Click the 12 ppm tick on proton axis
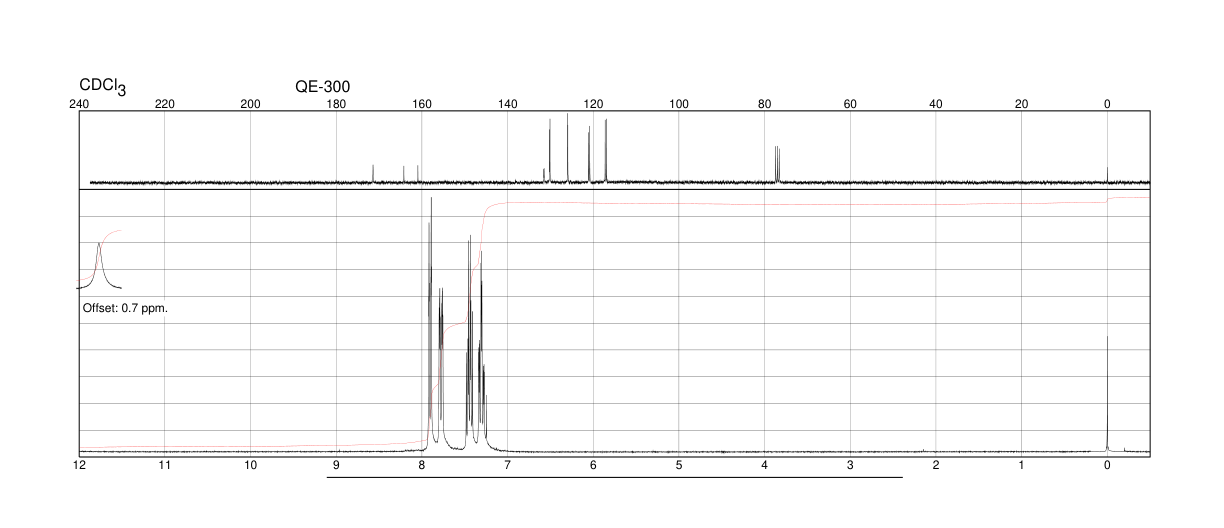The image size is (1224, 528). (80, 466)
